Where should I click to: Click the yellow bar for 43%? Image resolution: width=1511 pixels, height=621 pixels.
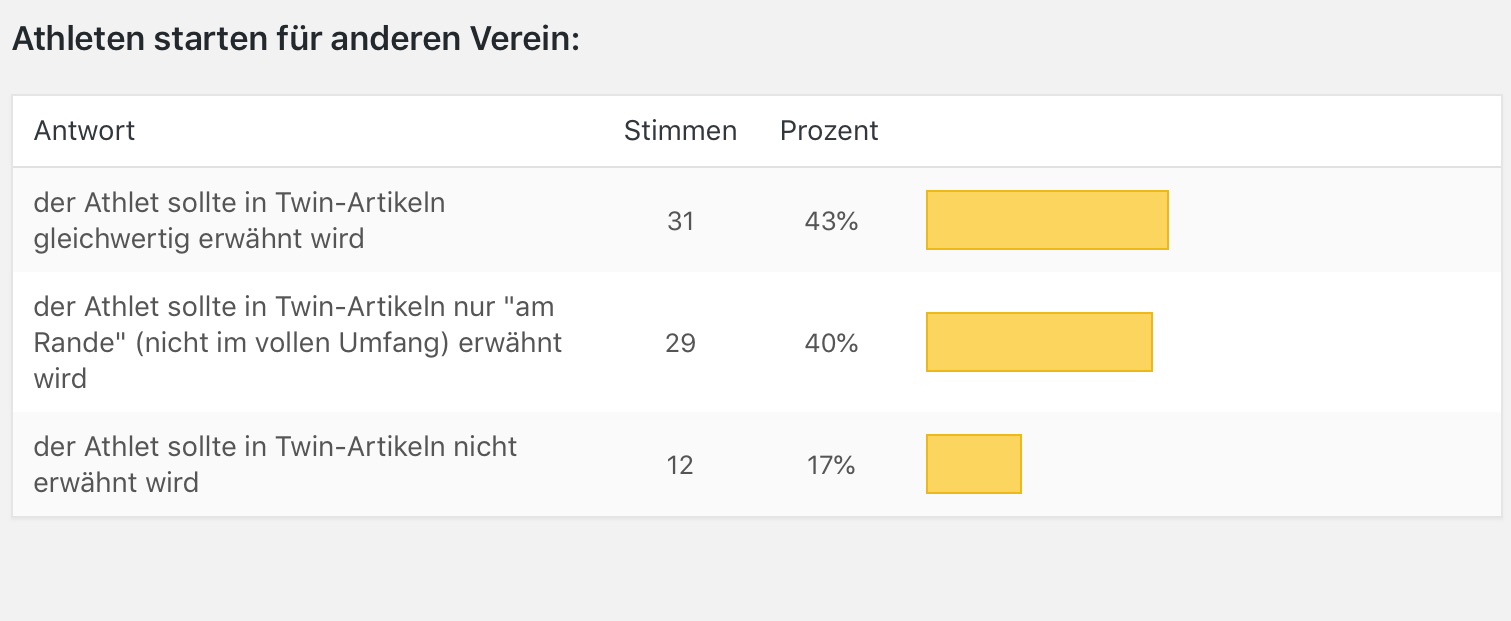coord(1047,219)
